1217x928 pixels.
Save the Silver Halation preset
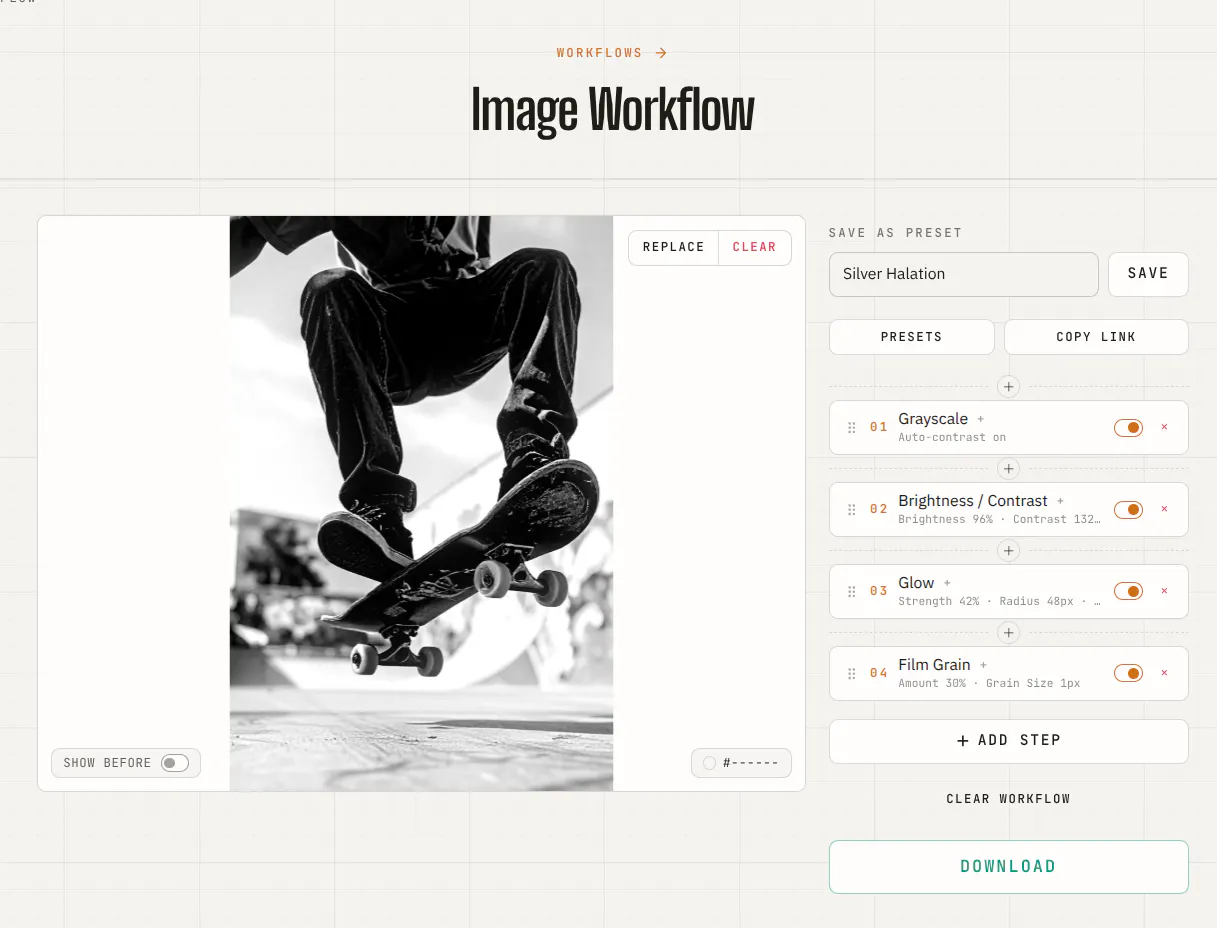[x=1148, y=274]
